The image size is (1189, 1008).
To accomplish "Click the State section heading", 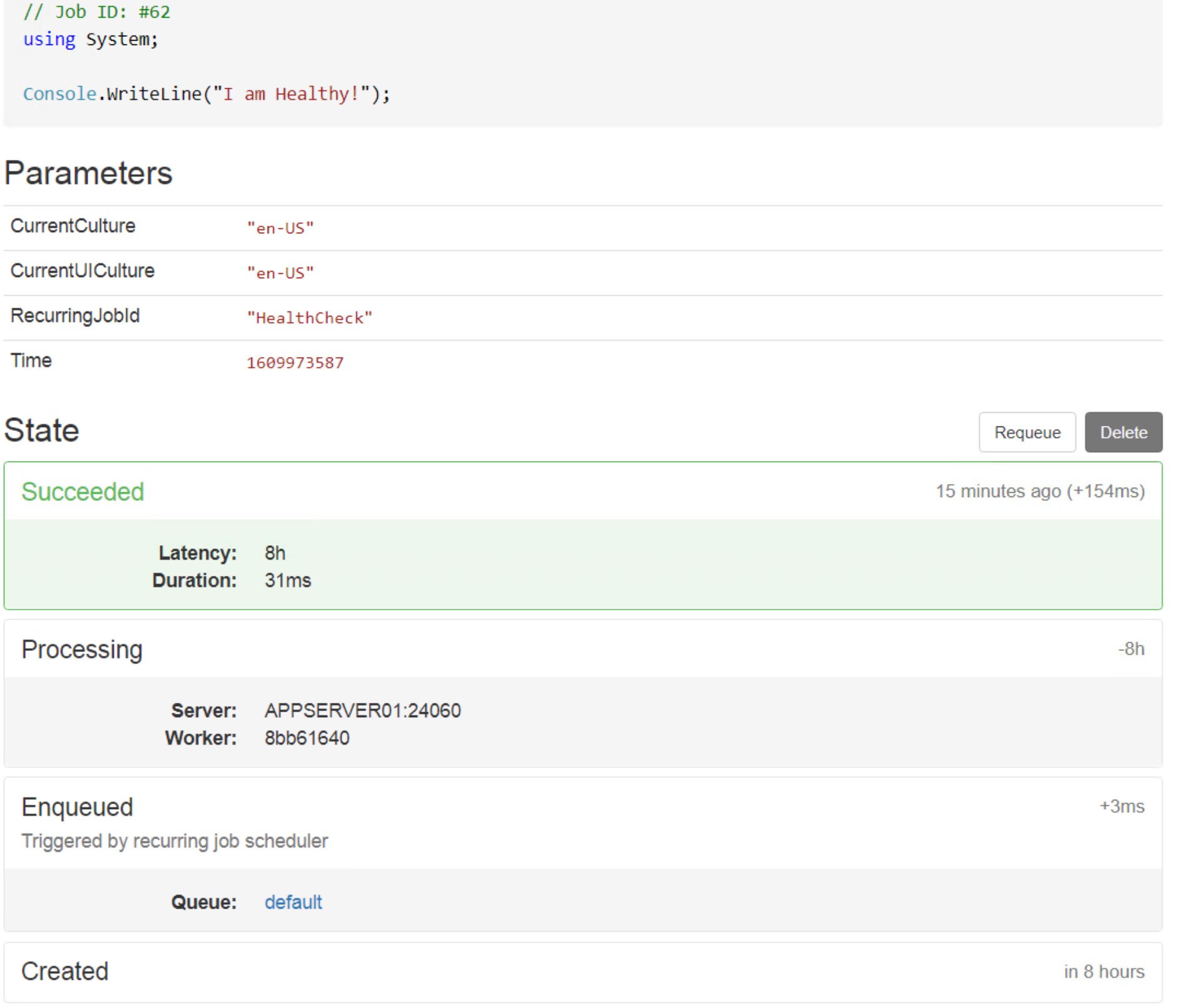I will 41,430.
